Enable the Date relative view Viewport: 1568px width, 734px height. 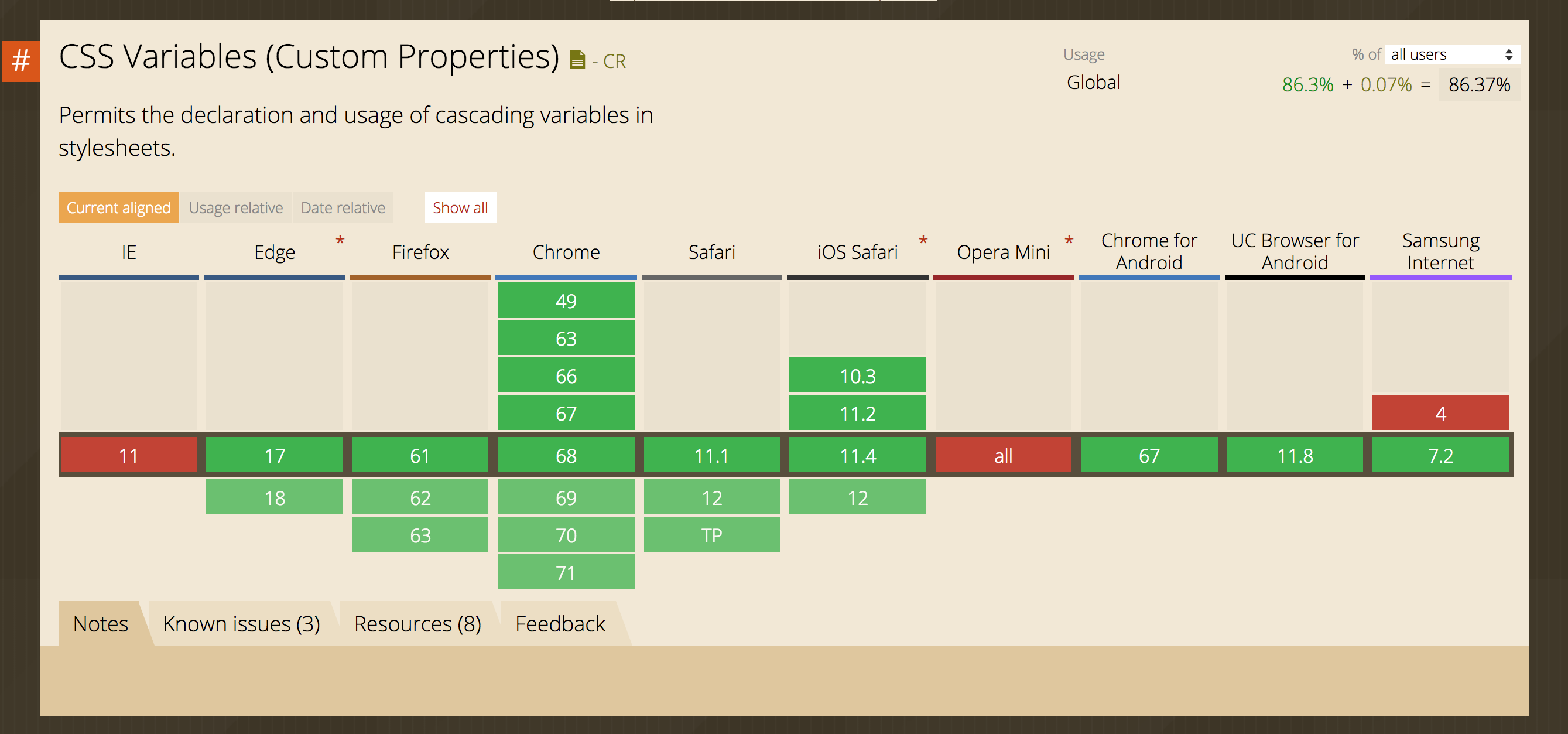(343, 207)
